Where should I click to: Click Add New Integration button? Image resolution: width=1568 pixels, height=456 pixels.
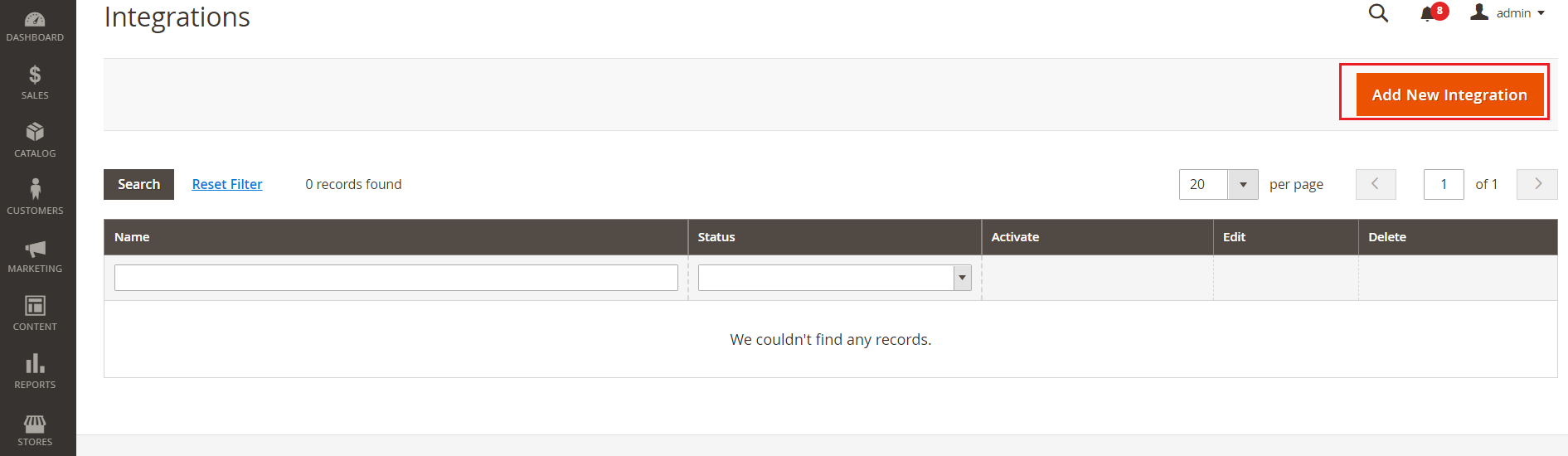(1449, 95)
